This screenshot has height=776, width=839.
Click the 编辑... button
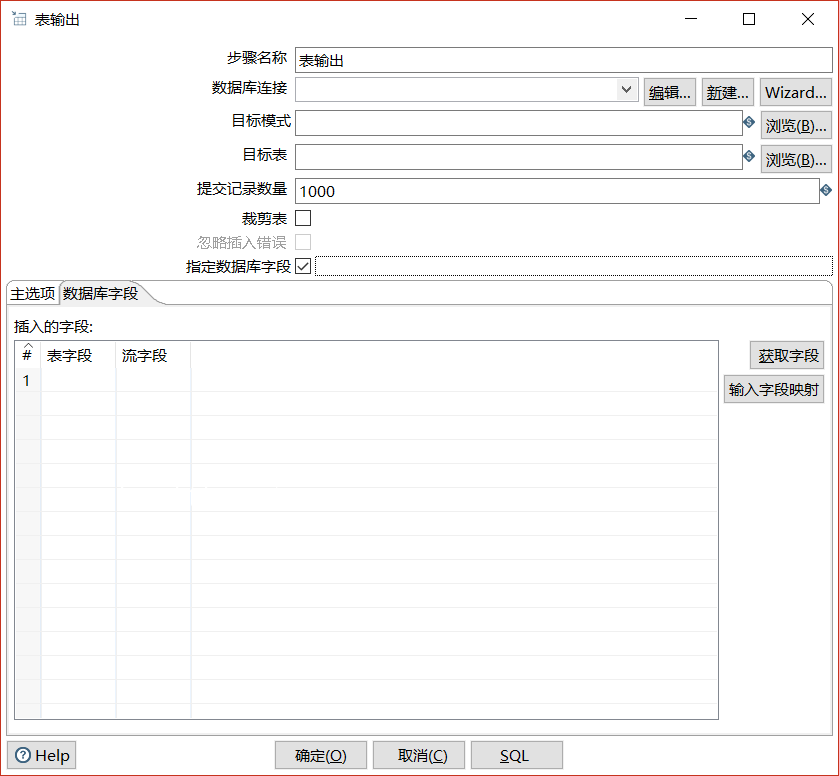pyautogui.click(x=669, y=92)
